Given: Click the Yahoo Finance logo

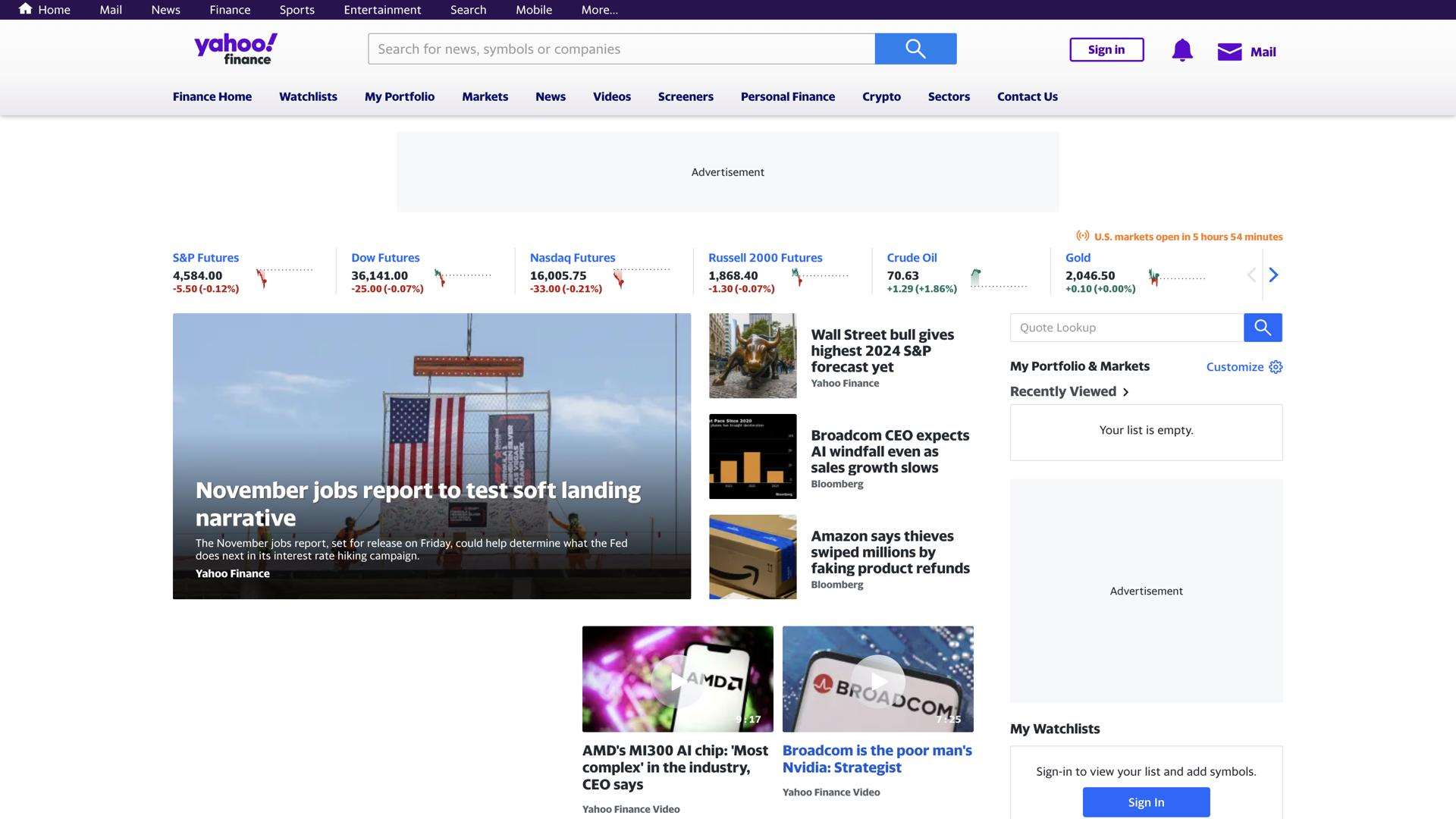Looking at the screenshot, I should click(234, 48).
